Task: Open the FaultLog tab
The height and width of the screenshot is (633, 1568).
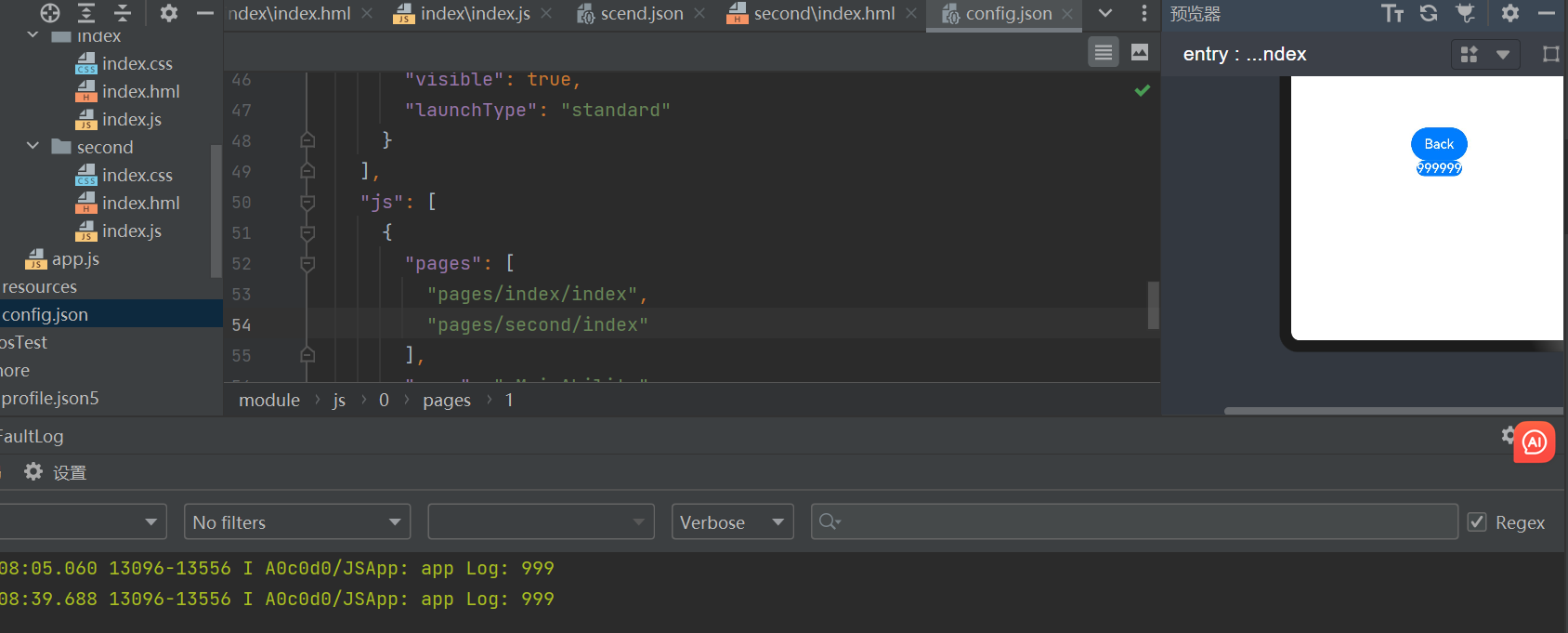Action: [32, 436]
